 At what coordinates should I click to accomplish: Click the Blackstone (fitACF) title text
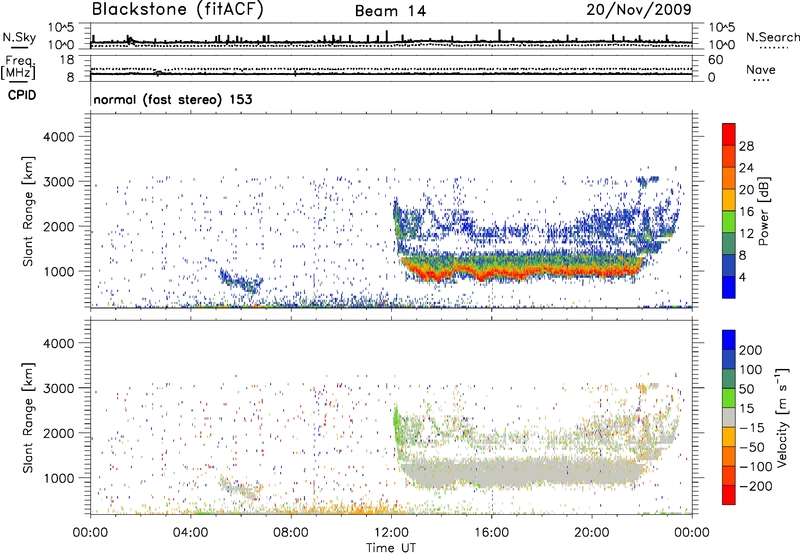click(x=178, y=10)
